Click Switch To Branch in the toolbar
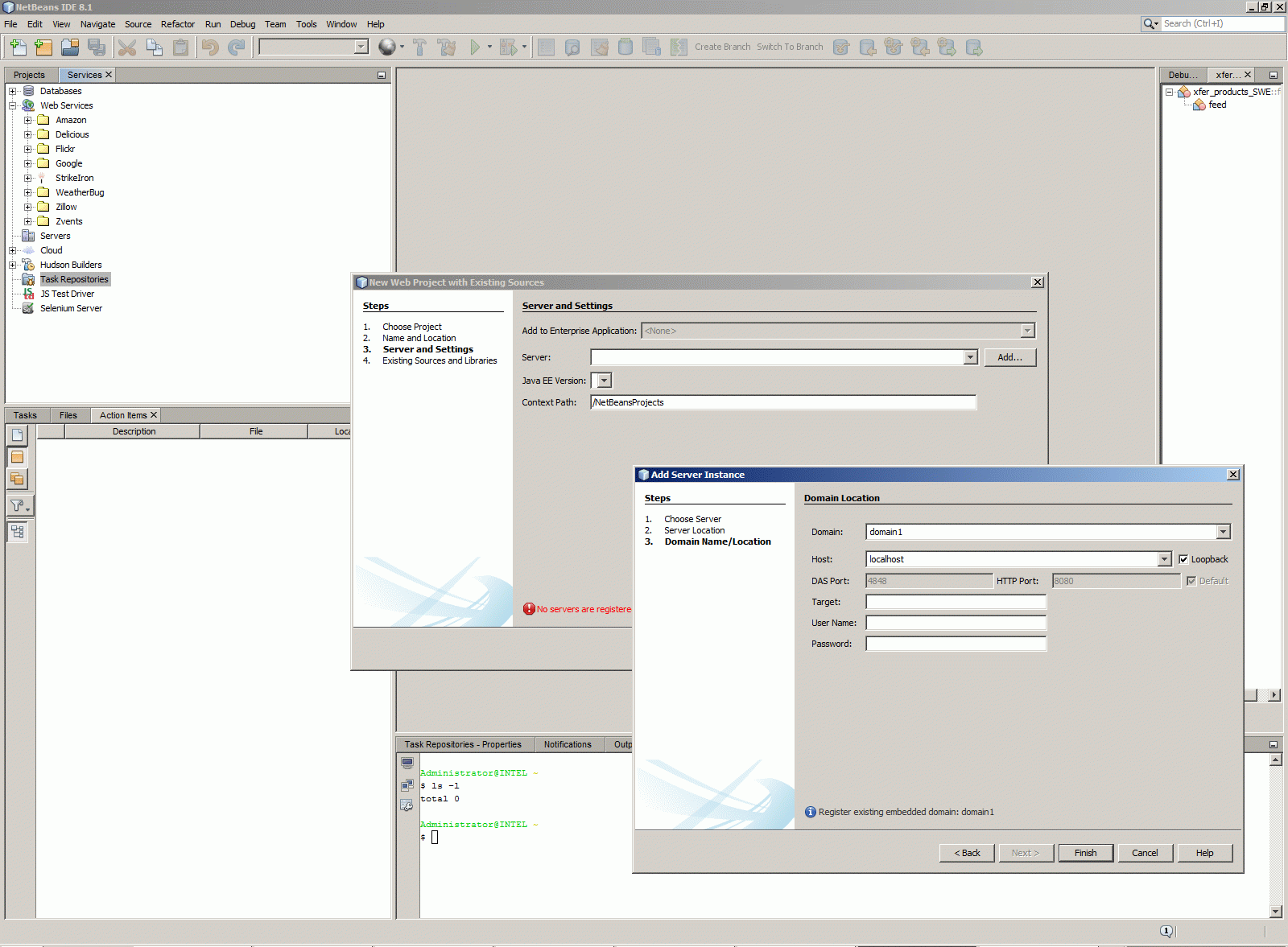The height and width of the screenshot is (947, 1288). [790, 47]
